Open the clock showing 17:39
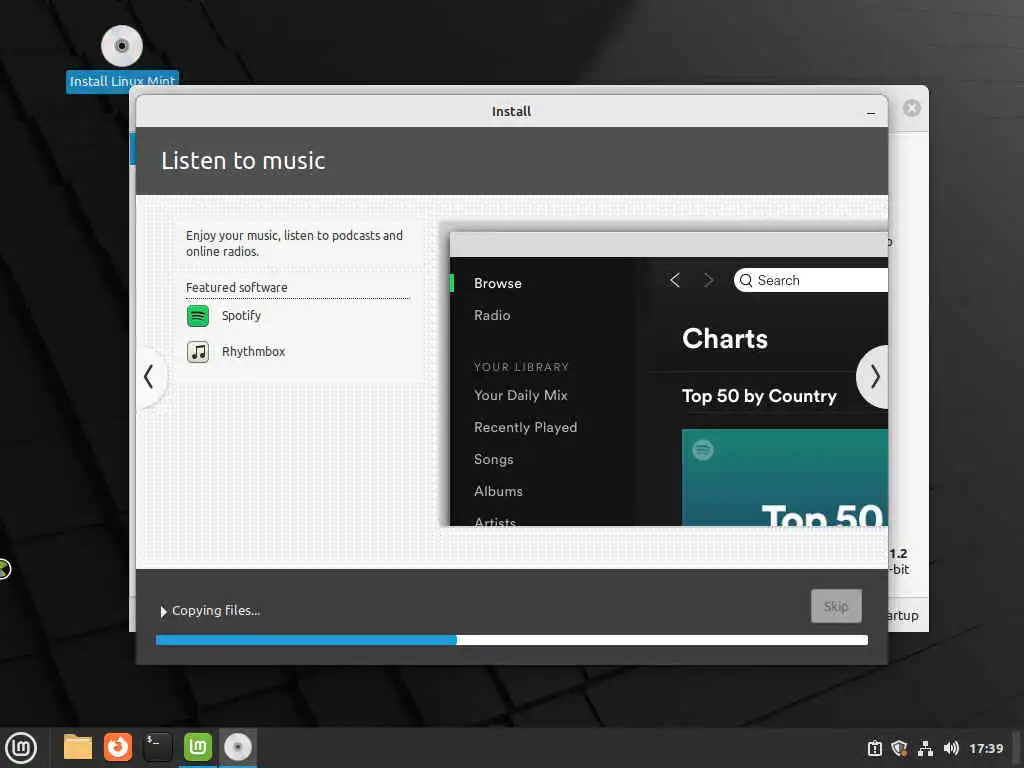1024x768 pixels. point(986,748)
